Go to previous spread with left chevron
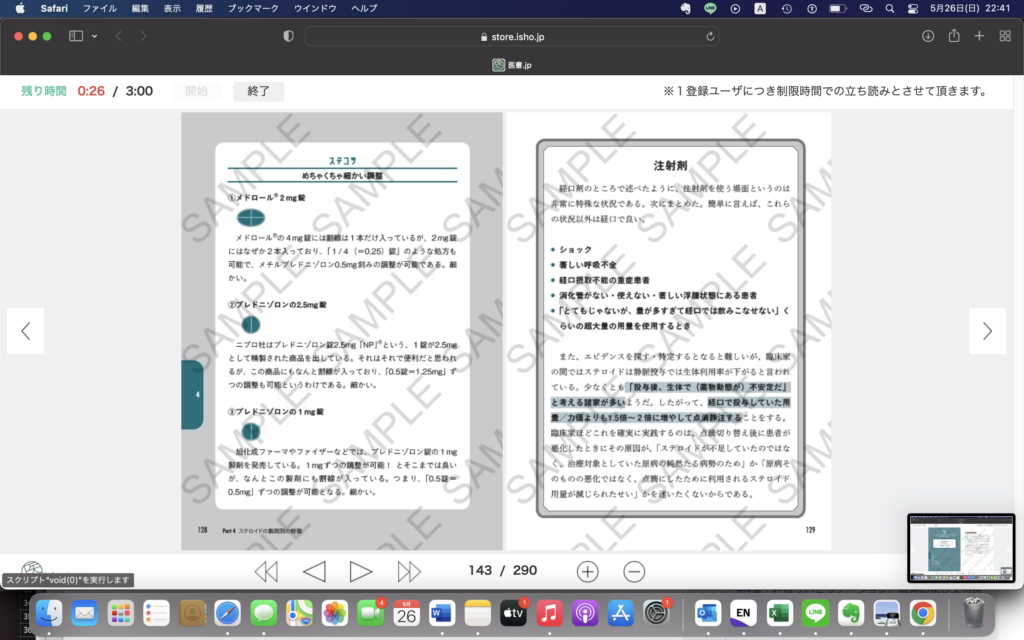 [26, 331]
